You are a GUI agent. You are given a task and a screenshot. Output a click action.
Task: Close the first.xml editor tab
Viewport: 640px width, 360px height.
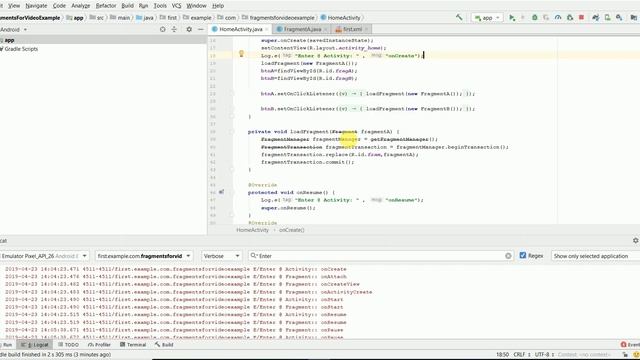366,29
